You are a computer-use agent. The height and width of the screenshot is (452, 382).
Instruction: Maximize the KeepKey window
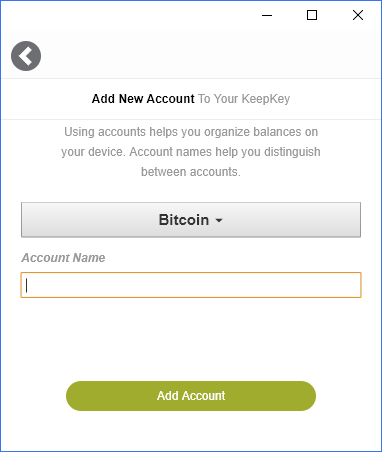312,15
